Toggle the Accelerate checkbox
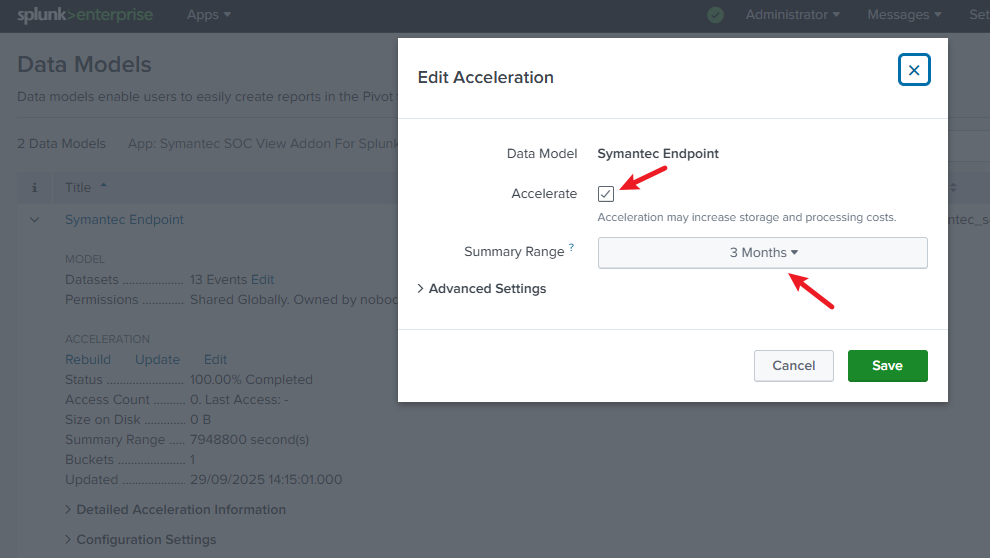 click(606, 194)
